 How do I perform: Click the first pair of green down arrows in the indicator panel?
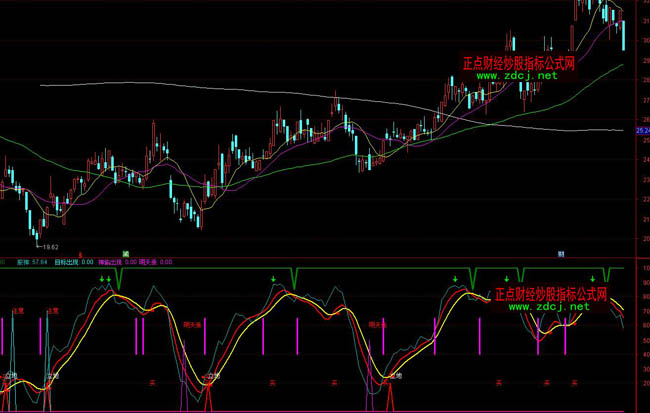105,278
